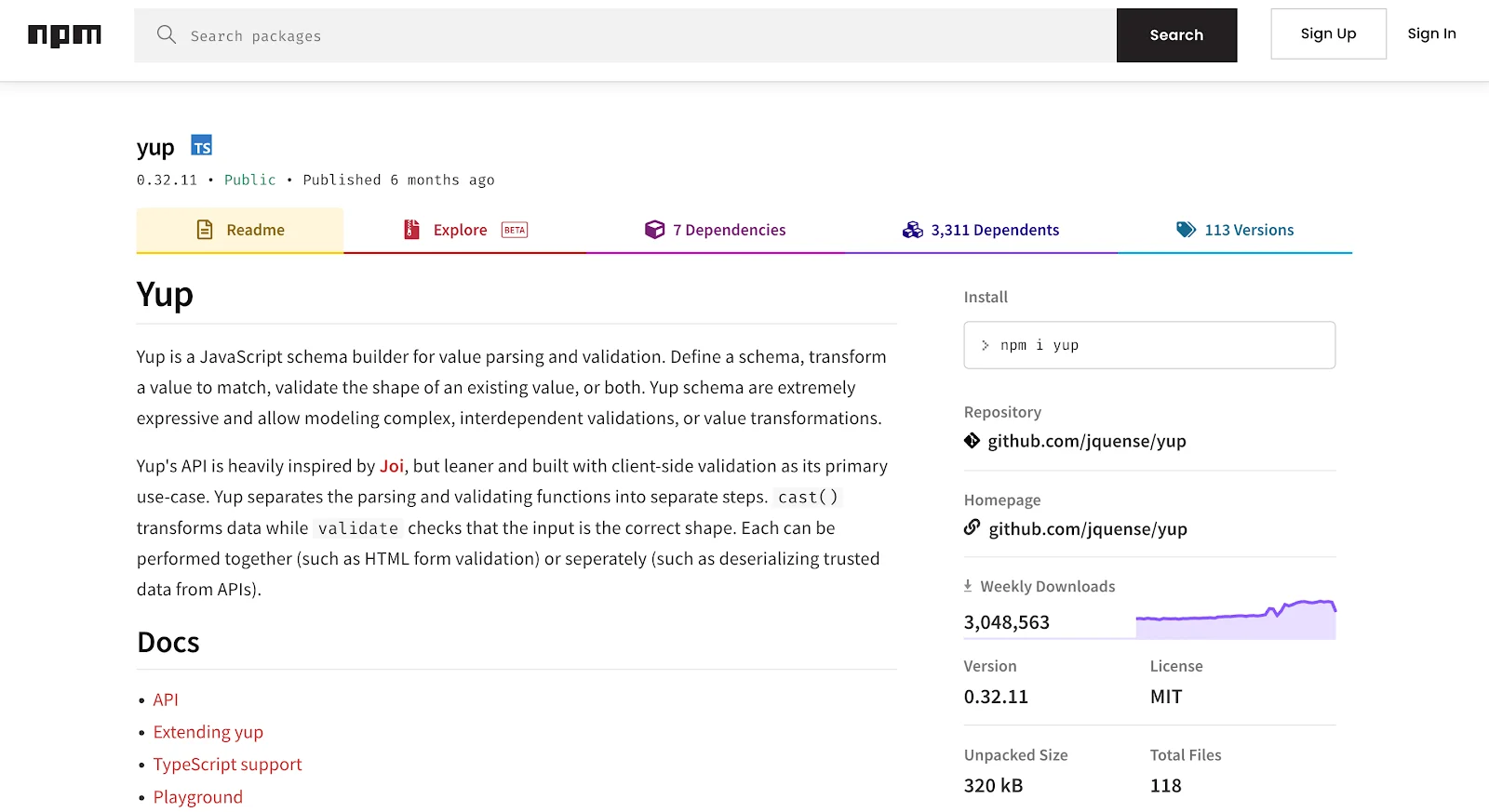Click the Homepage section label
1489x812 pixels.
tap(1002, 499)
